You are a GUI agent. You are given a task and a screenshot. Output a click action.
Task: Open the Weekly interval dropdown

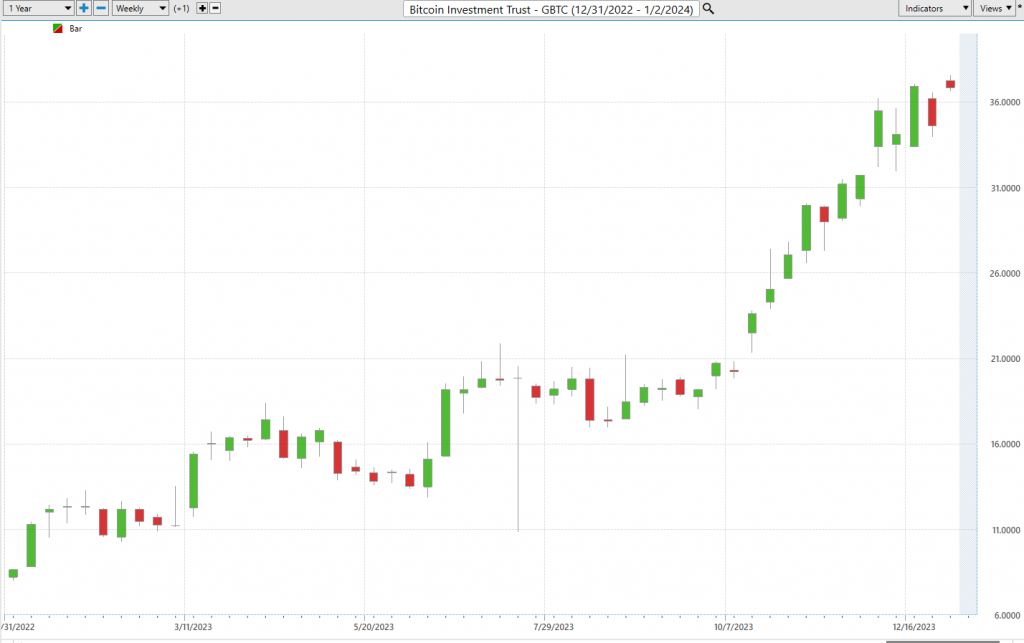pyautogui.click(x=140, y=8)
